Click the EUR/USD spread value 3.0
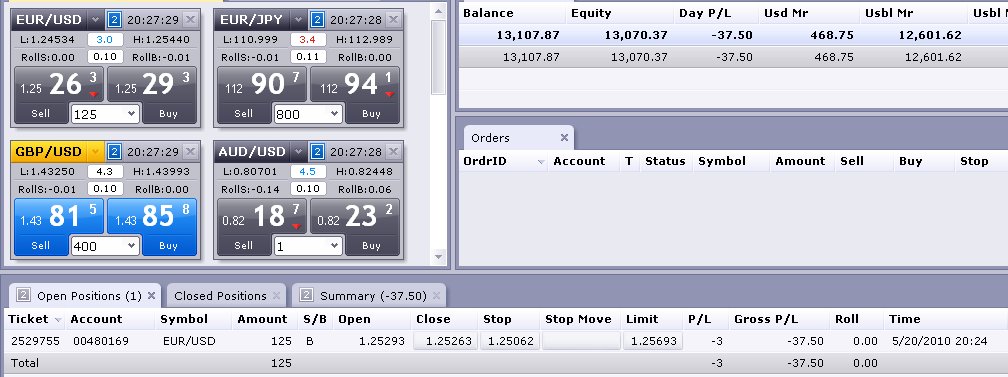The width and height of the screenshot is (1008, 377). coord(105,40)
